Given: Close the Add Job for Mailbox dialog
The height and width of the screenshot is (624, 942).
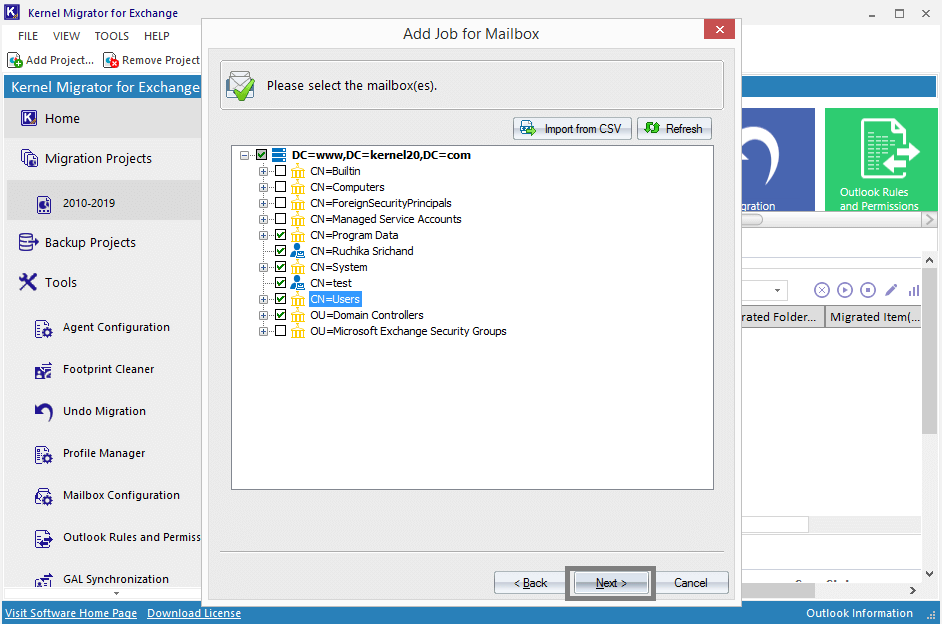Looking at the screenshot, I should point(720,29).
